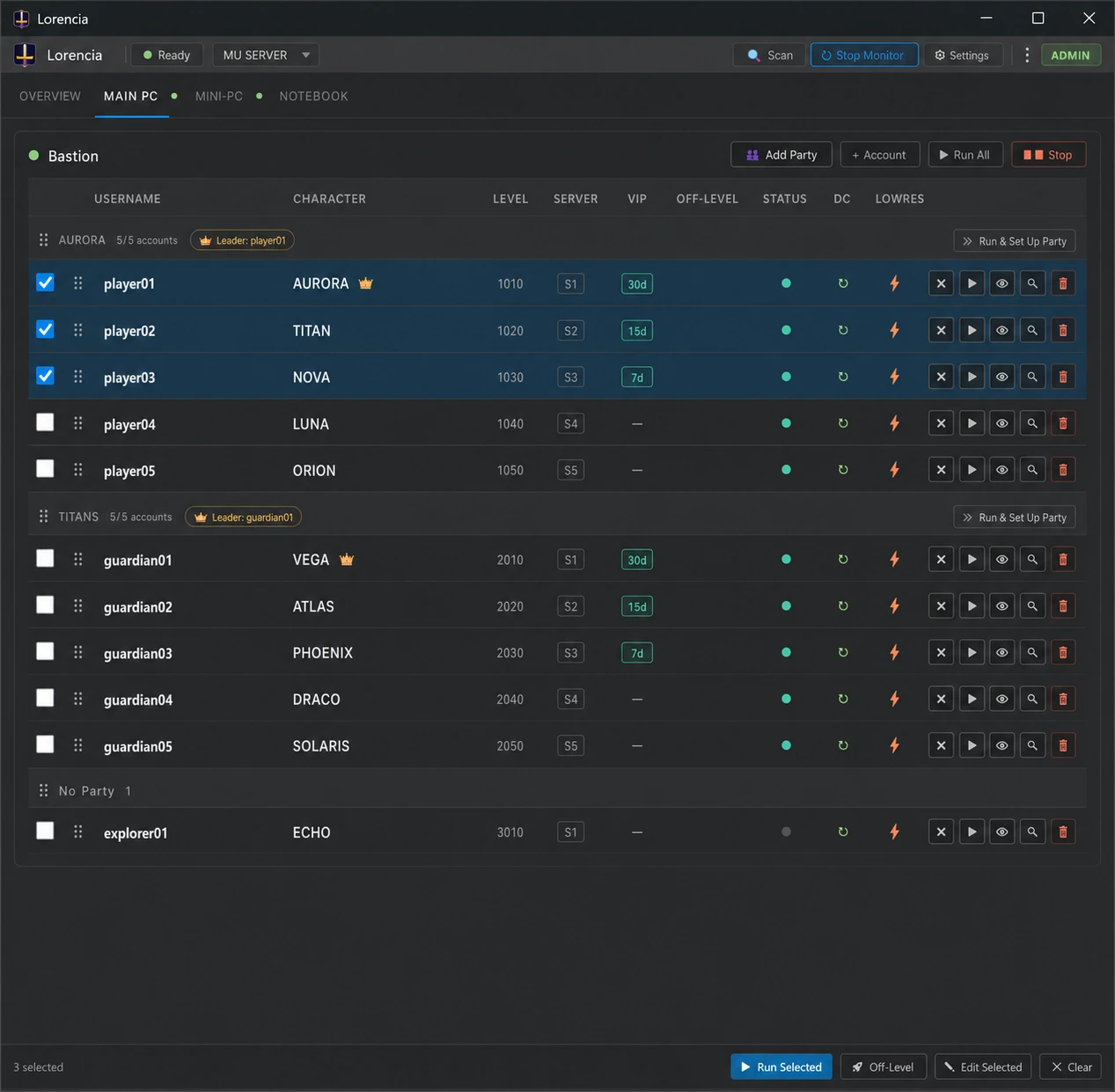Delete the player01 account row
The width and height of the screenshot is (1115, 1092).
point(1063,283)
